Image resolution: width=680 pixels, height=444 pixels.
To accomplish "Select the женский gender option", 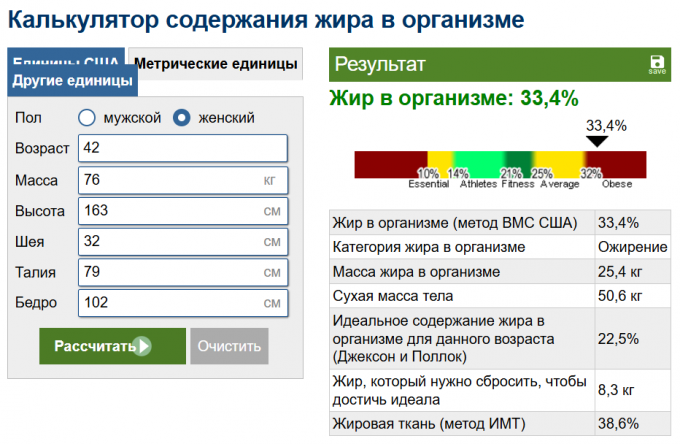I will click(x=182, y=118).
